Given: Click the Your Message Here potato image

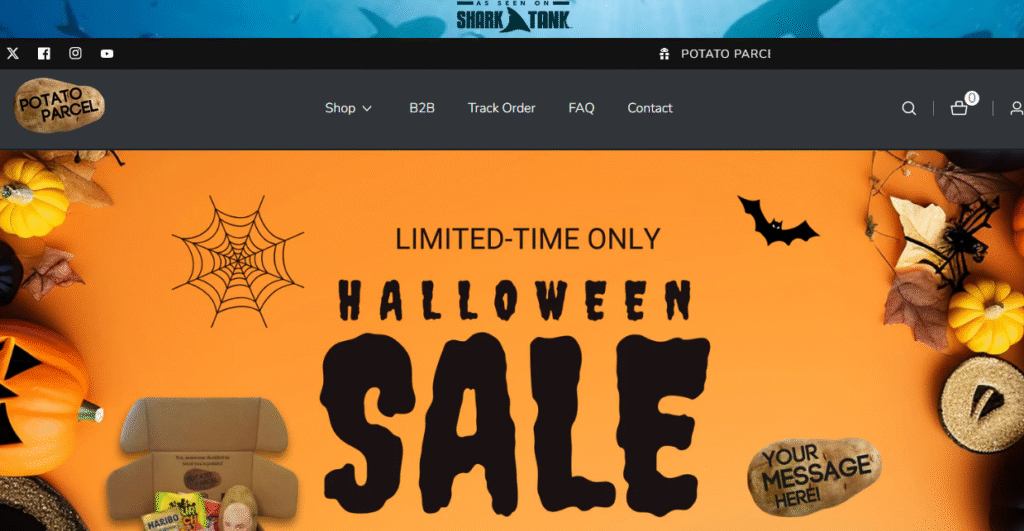Looking at the screenshot, I should [814, 477].
